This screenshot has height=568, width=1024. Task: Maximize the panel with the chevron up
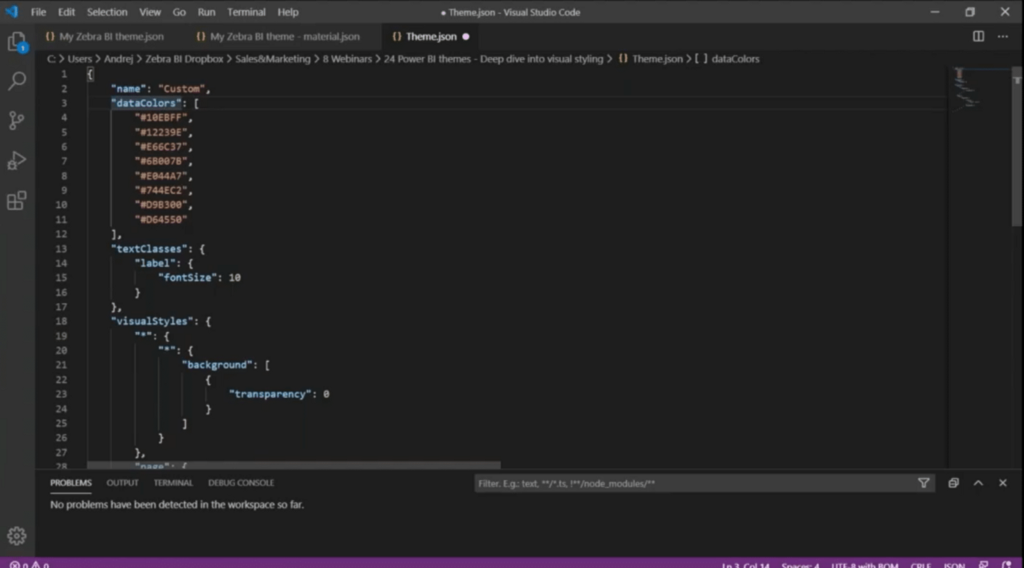[x=978, y=483]
